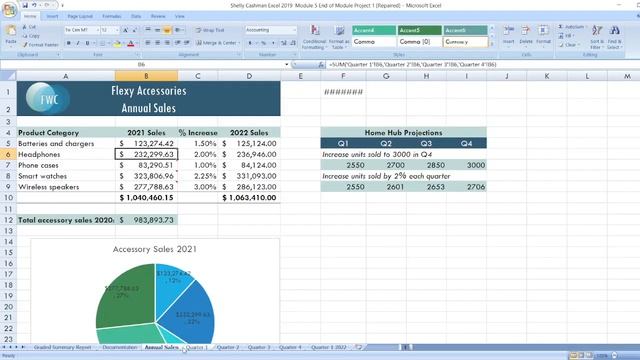Select cell with Smart watches

(66, 176)
